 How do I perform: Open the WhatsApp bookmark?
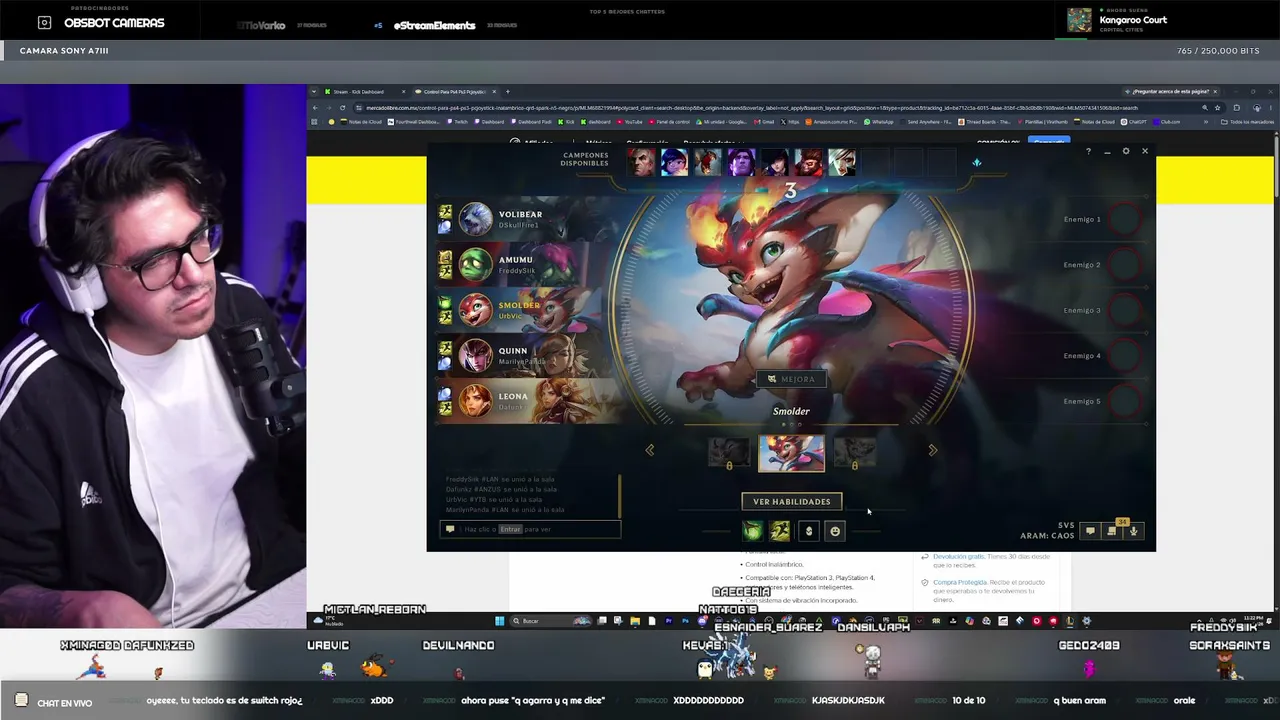click(880, 122)
